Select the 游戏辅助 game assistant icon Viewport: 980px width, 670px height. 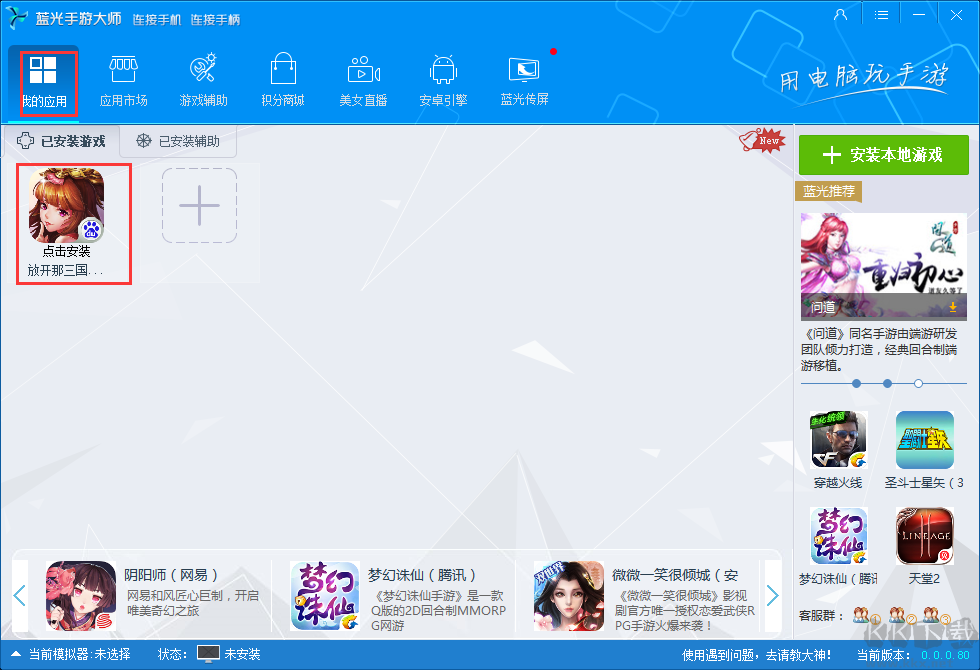coord(203,75)
